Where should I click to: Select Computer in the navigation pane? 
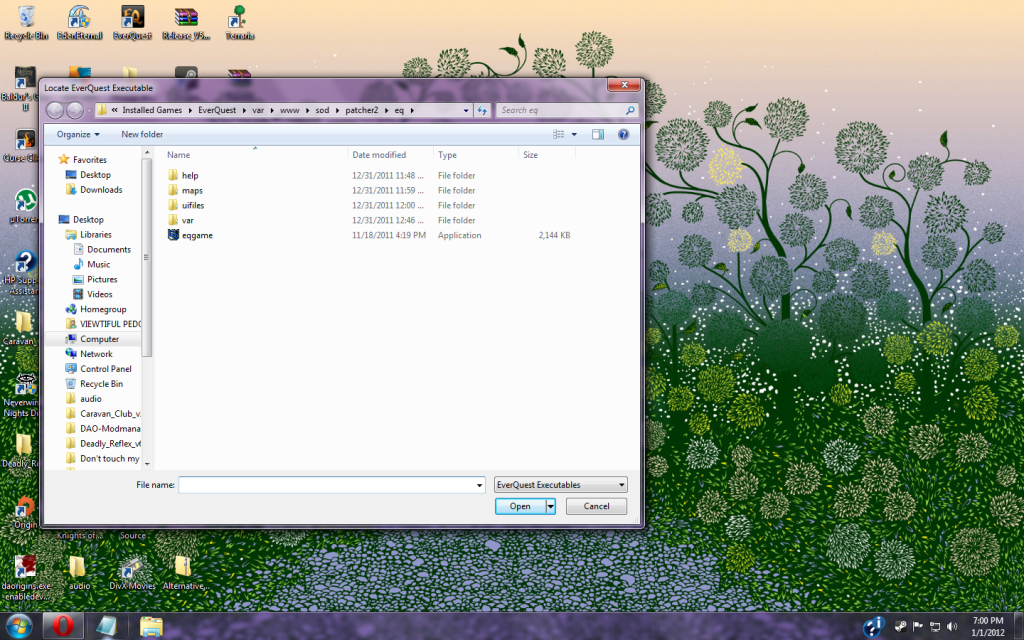(x=99, y=339)
